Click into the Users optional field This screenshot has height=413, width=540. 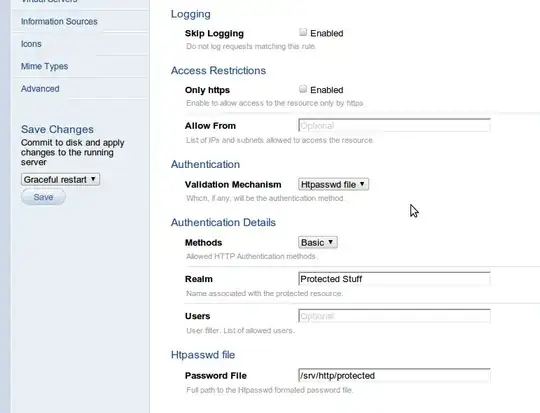[x=394, y=316]
